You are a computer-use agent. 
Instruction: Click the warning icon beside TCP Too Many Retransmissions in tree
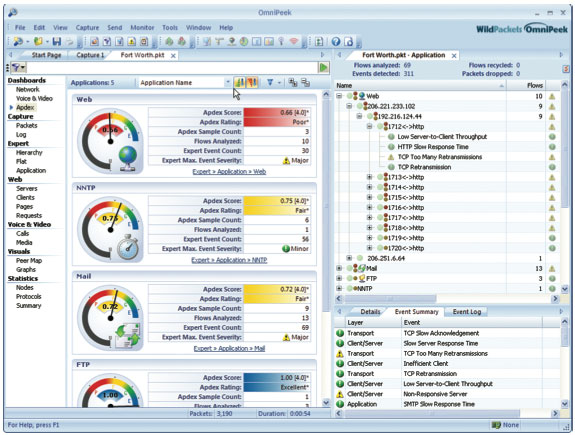tap(391, 157)
